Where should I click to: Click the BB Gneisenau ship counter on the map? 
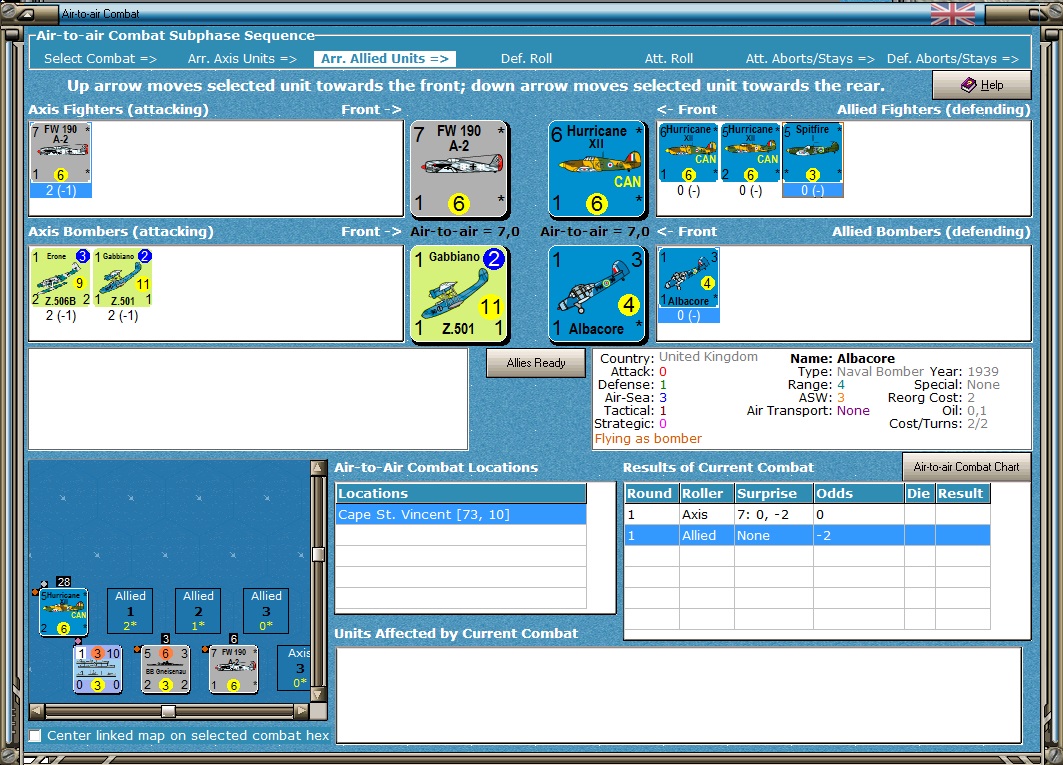165,669
